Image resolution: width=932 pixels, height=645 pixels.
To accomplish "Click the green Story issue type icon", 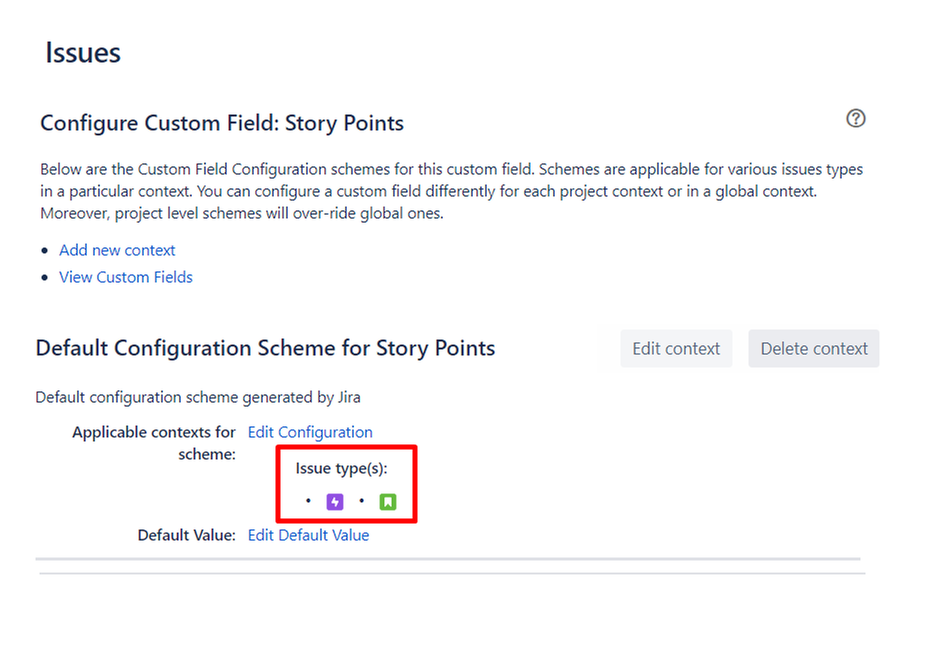I will 388,501.
